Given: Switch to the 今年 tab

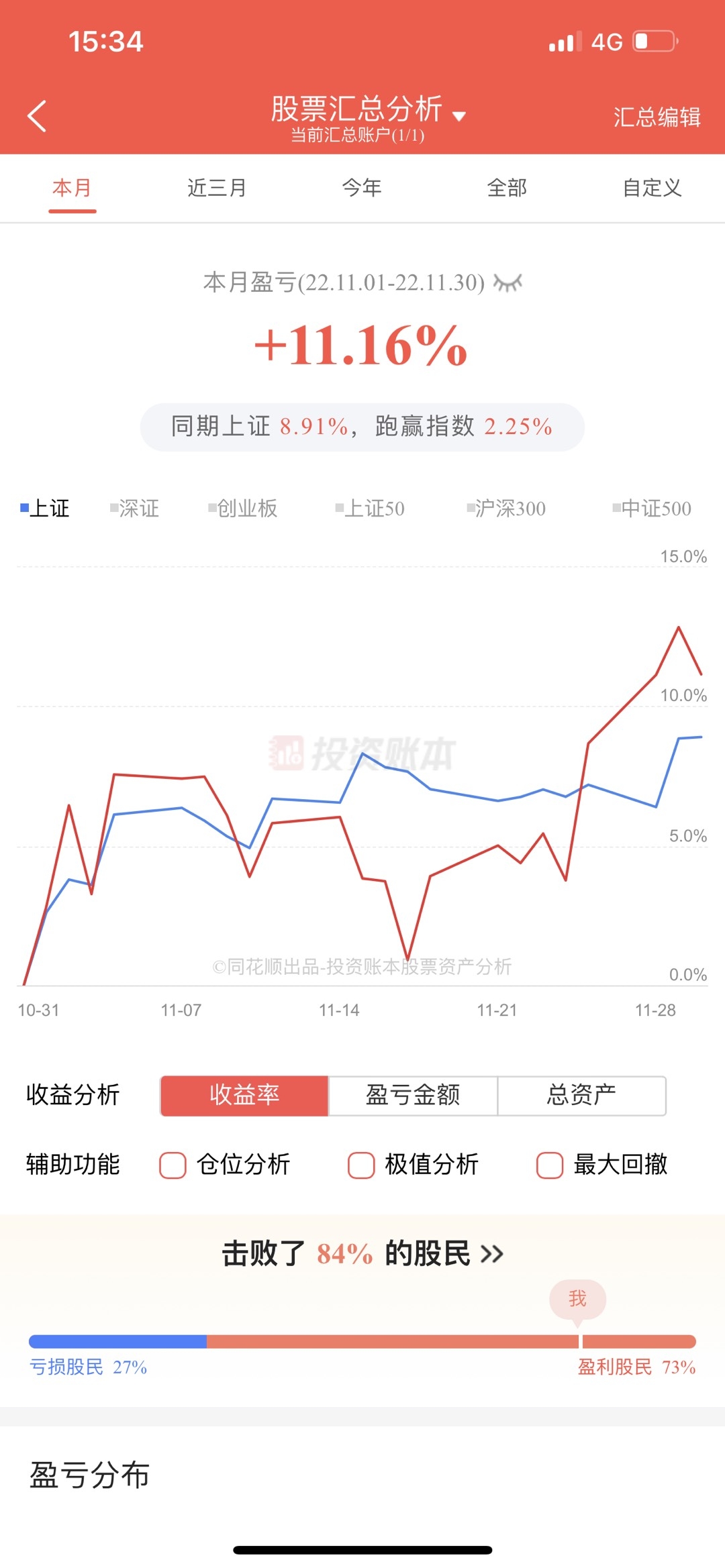Looking at the screenshot, I should (362, 188).
